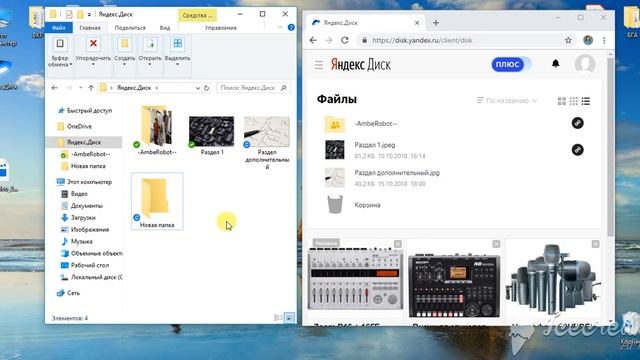Switch to the Поделиться ribbon tab
Image resolution: width=640 pixels, height=360 pixels.
coord(130,28)
